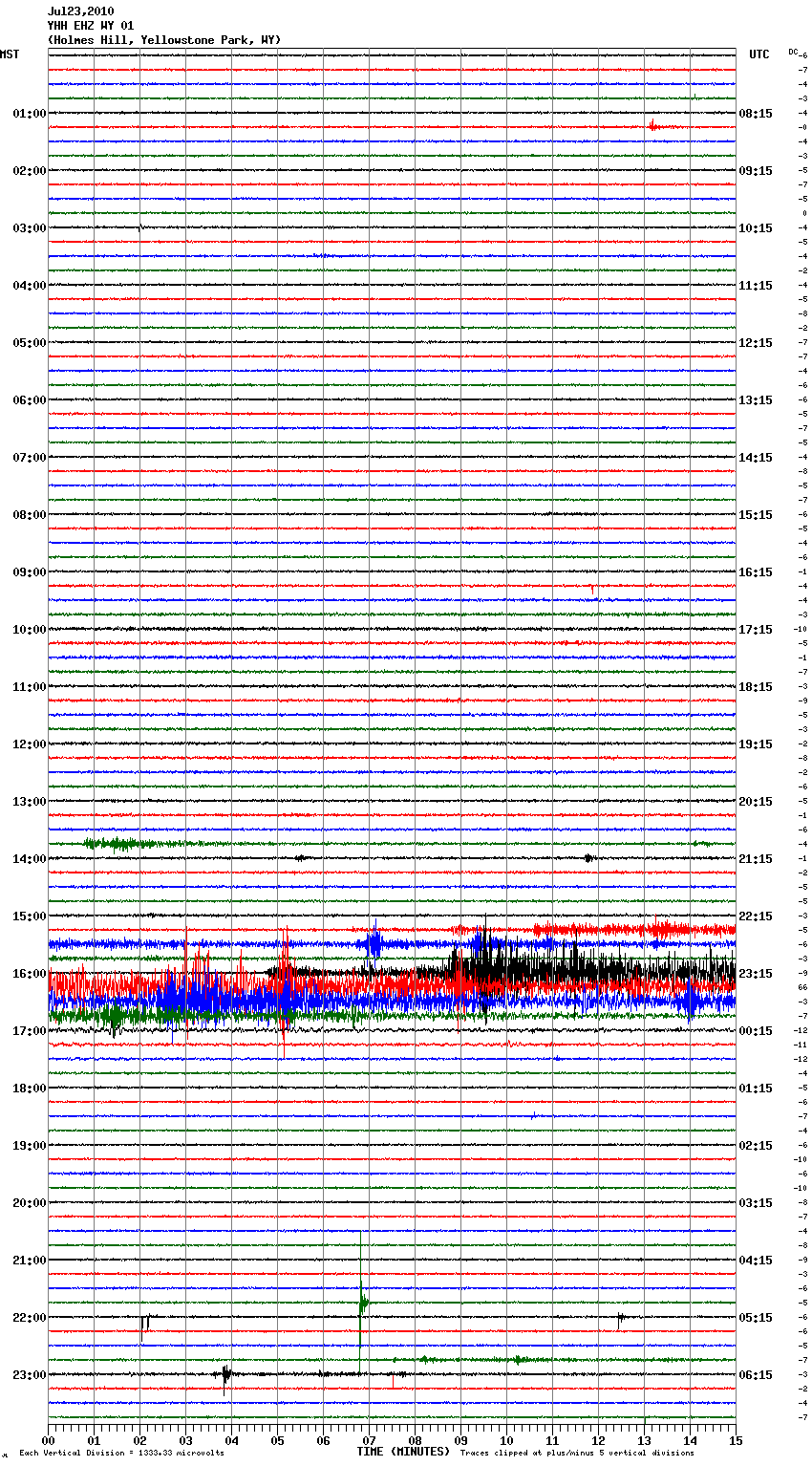Click the 16:15 UTC time label
The image size is (812, 1466).
click(x=756, y=572)
